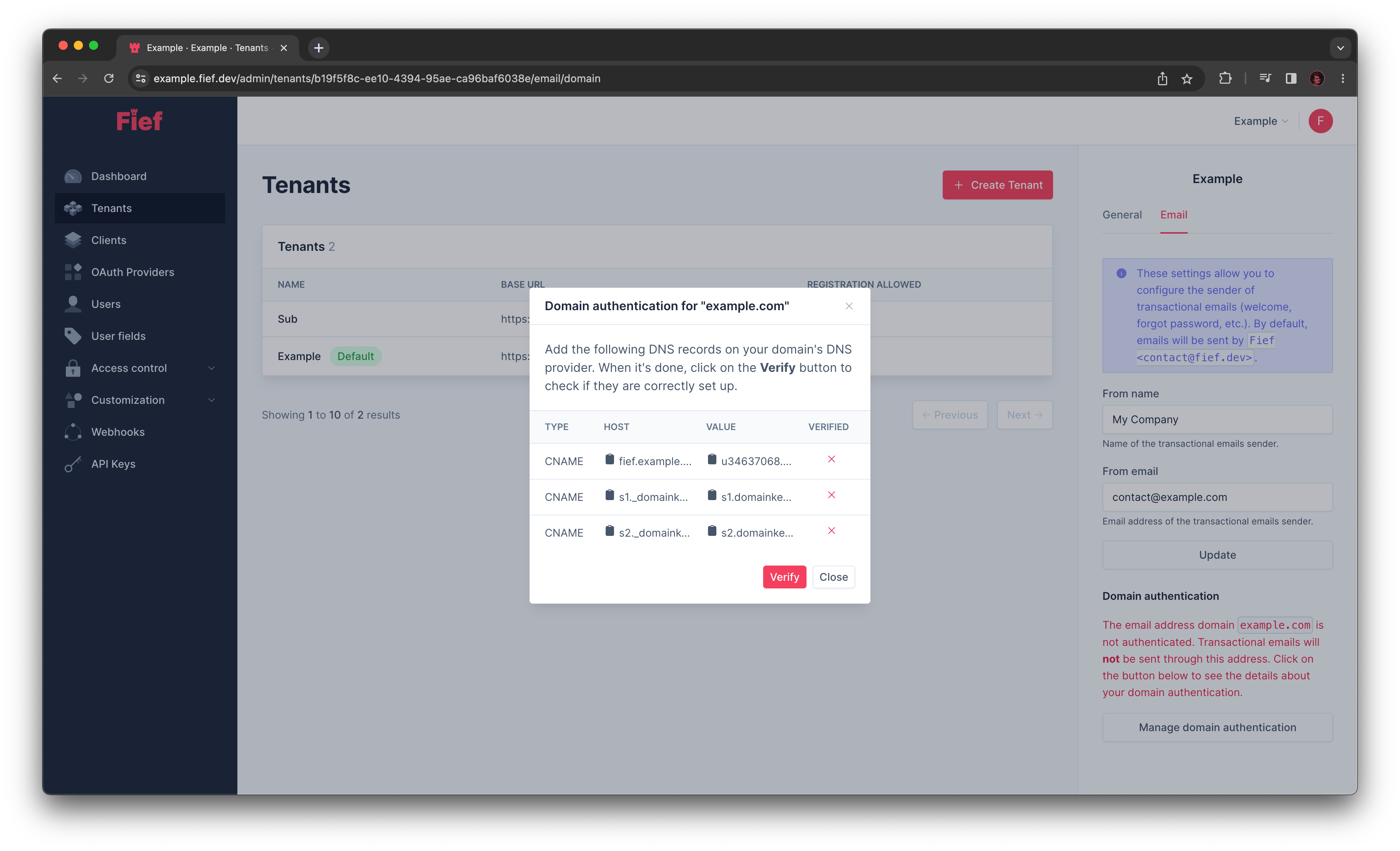This screenshot has height=851, width=1400.
Task: Click the From email input field
Action: (x=1218, y=497)
